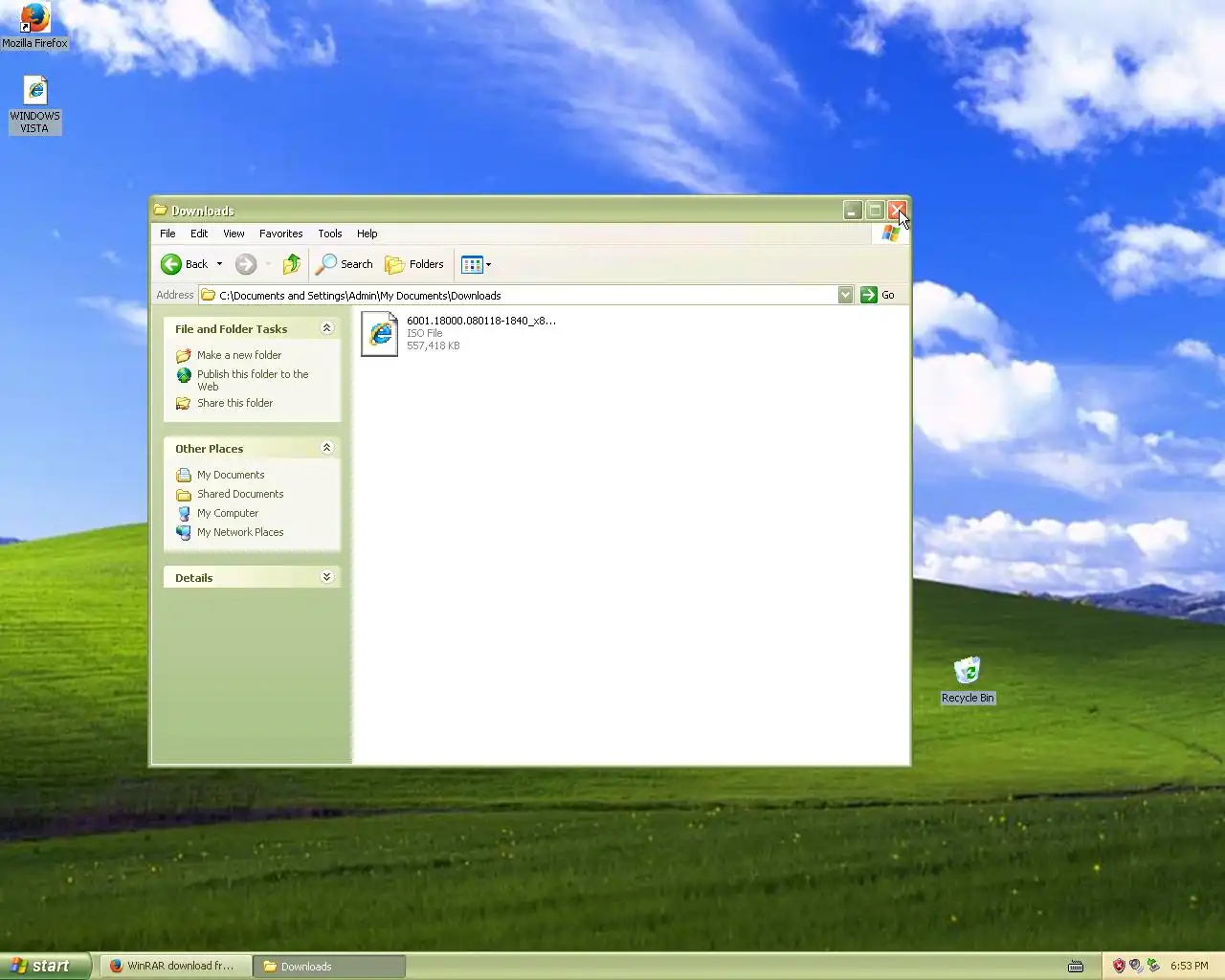Viewport: 1225px width, 980px height.
Task: Open the Favorites menu
Action: pyautogui.click(x=280, y=234)
